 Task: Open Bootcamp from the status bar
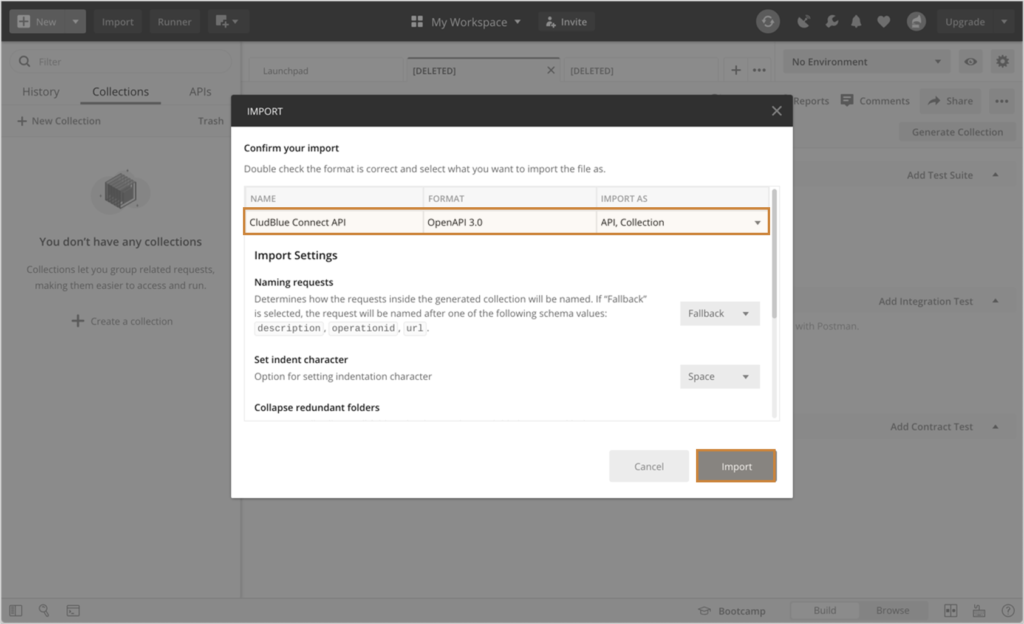point(732,611)
